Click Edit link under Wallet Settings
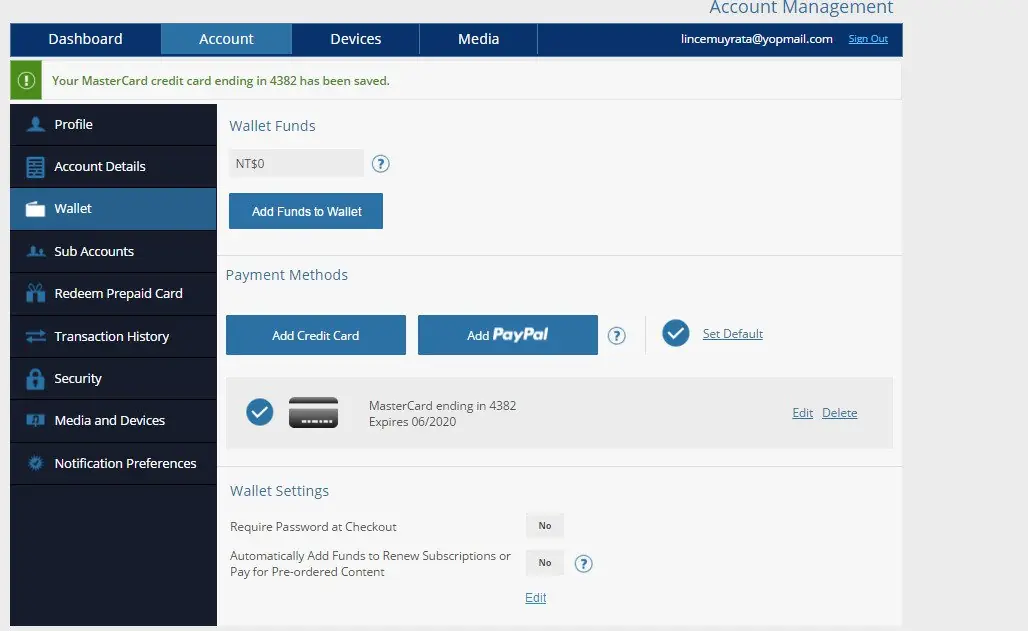This screenshot has height=631, width=1028. click(x=536, y=598)
